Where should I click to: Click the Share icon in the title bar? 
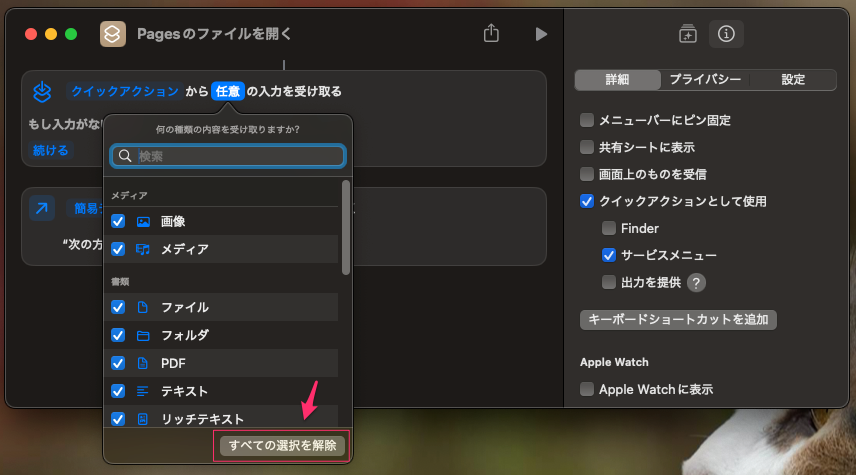[491, 34]
